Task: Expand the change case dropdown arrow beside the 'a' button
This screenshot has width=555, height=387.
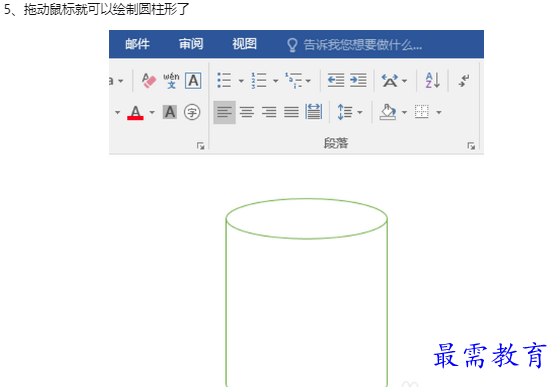Action: pos(121,81)
